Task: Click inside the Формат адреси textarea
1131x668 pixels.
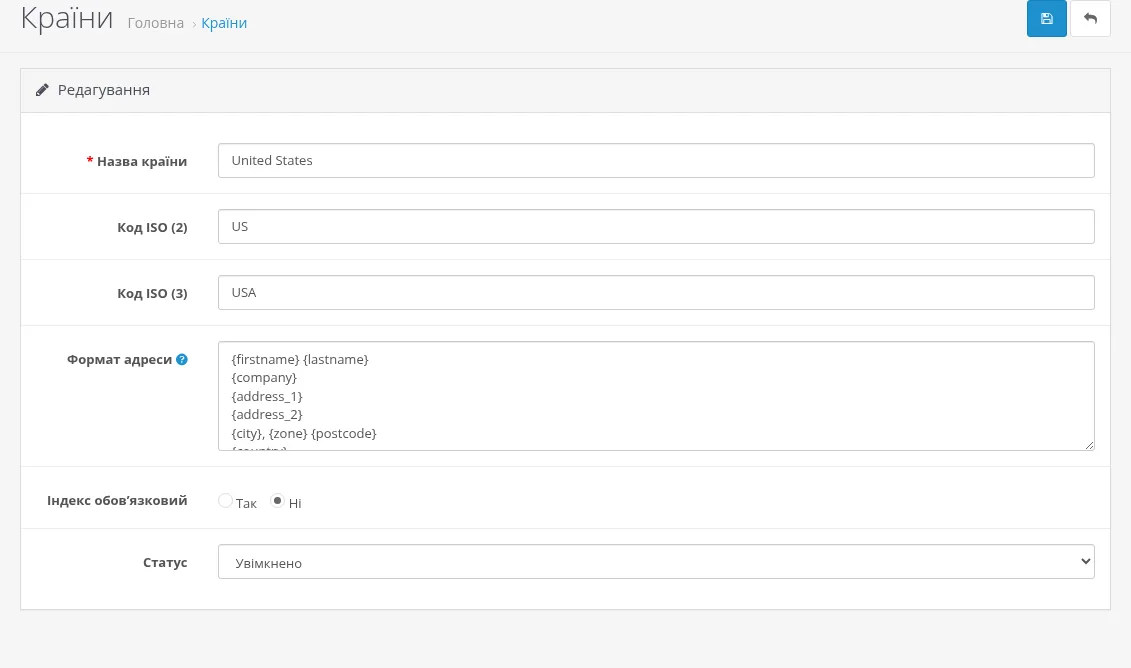Action: 656,396
